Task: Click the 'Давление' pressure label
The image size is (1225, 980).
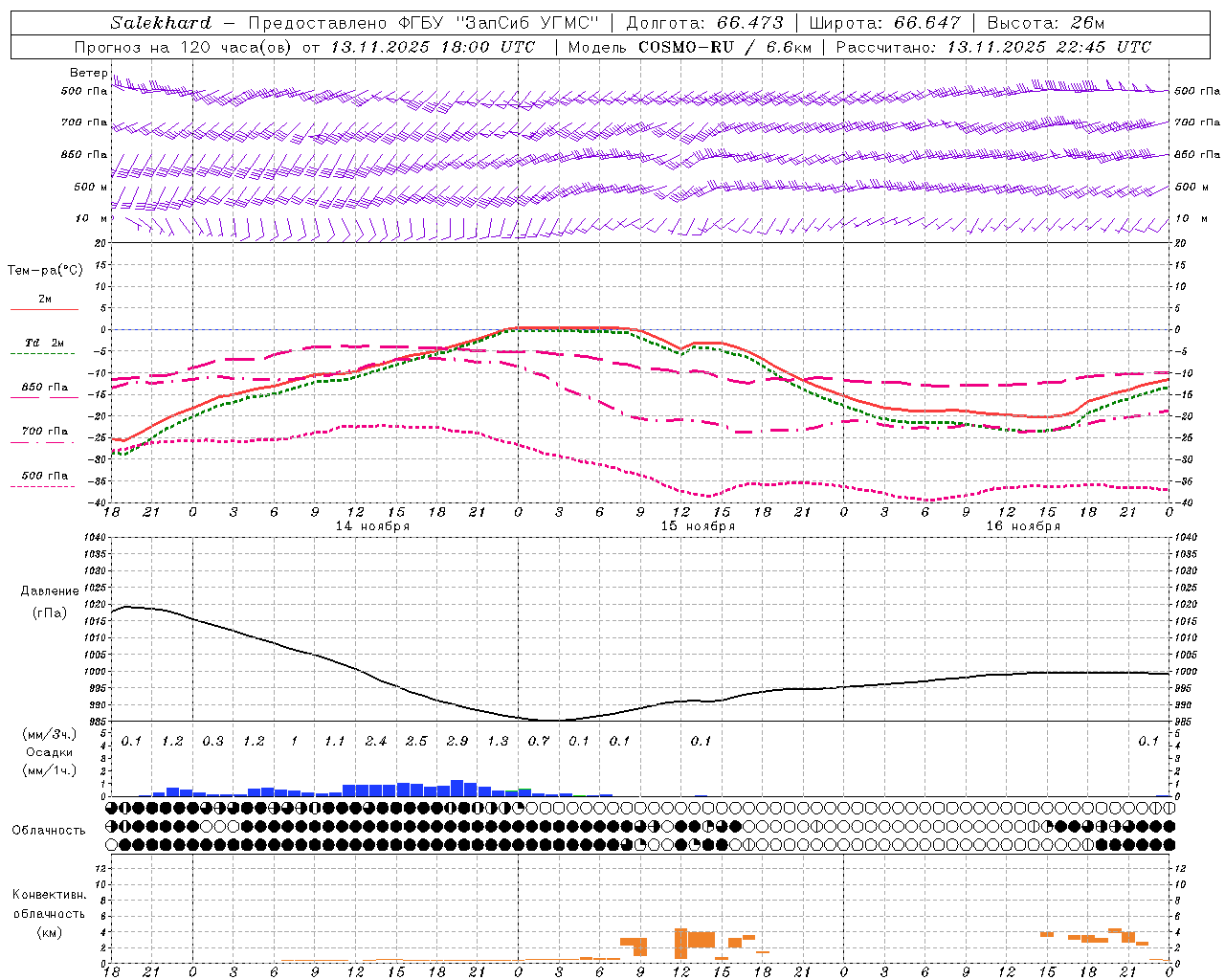Action: (x=50, y=591)
